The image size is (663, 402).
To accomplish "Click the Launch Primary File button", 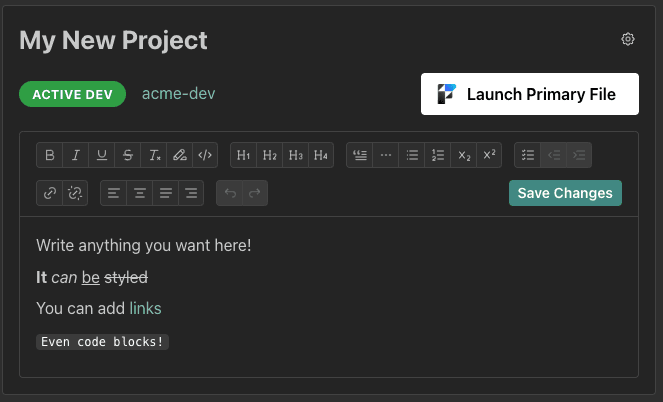I will coord(529,95).
